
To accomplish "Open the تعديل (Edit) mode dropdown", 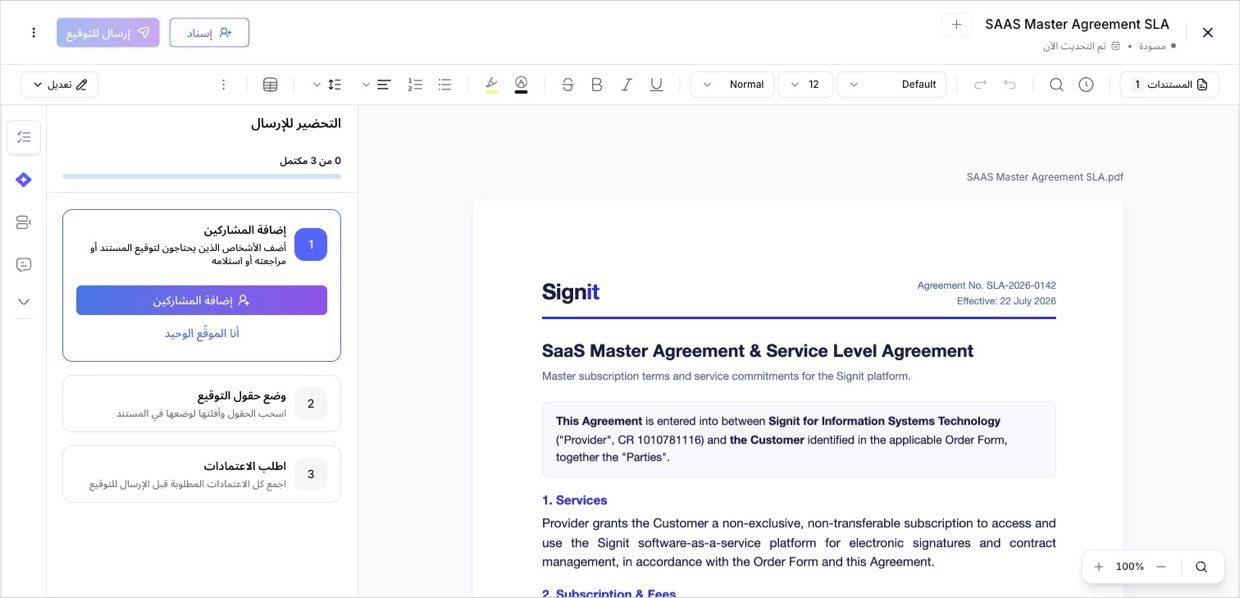I will [60, 85].
